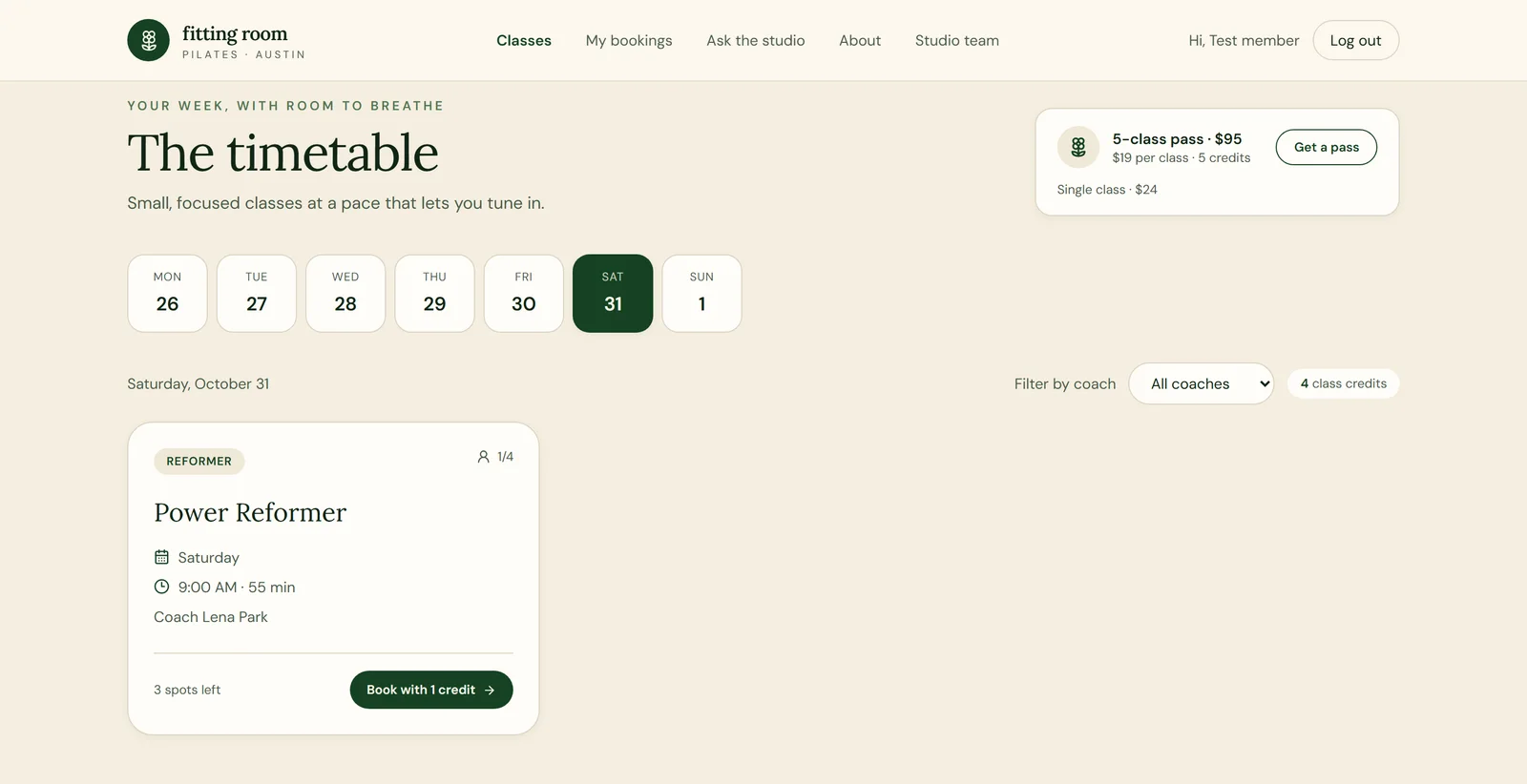Click the person capacity icon showing 1/4
Viewport: 1527px width, 784px height.
pyautogui.click(x=483, y=457)
